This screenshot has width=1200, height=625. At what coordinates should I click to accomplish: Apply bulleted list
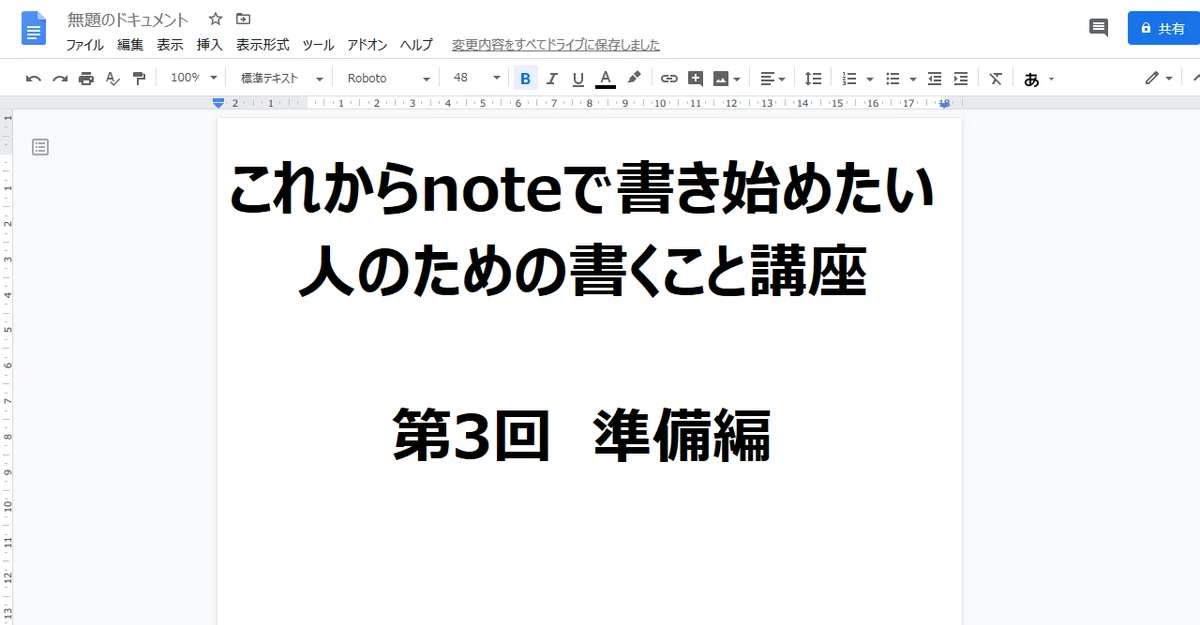pyautogui.click(x=893, y=78)
